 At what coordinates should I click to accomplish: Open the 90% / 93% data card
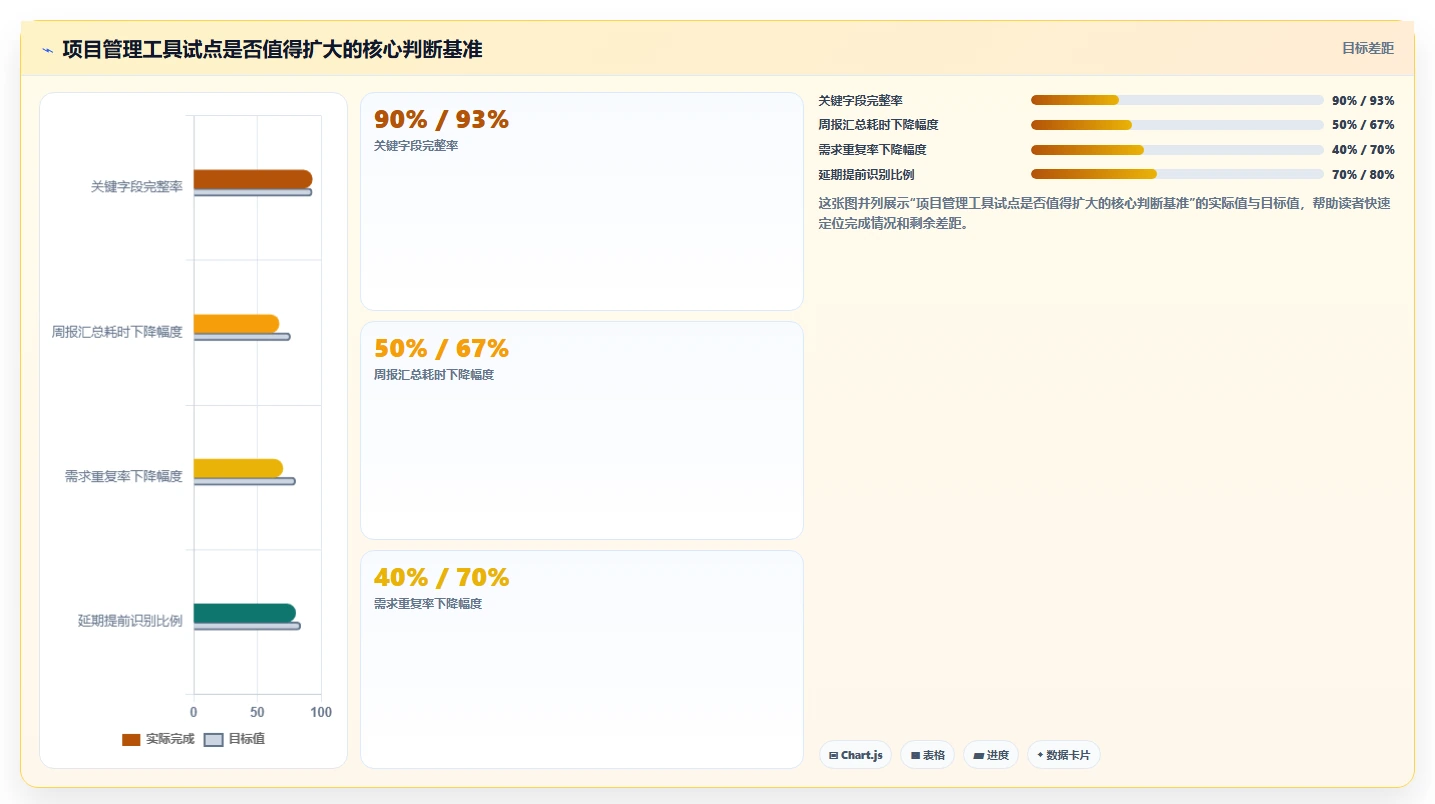tap(582, 202)
